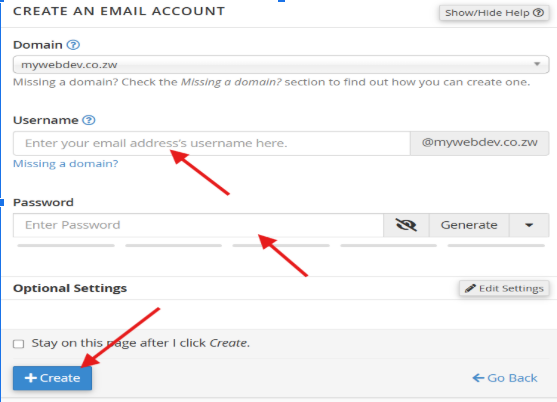Click the left arrow icon beside Go Back
Screen dimensions: 557x402
coord(478,378)
